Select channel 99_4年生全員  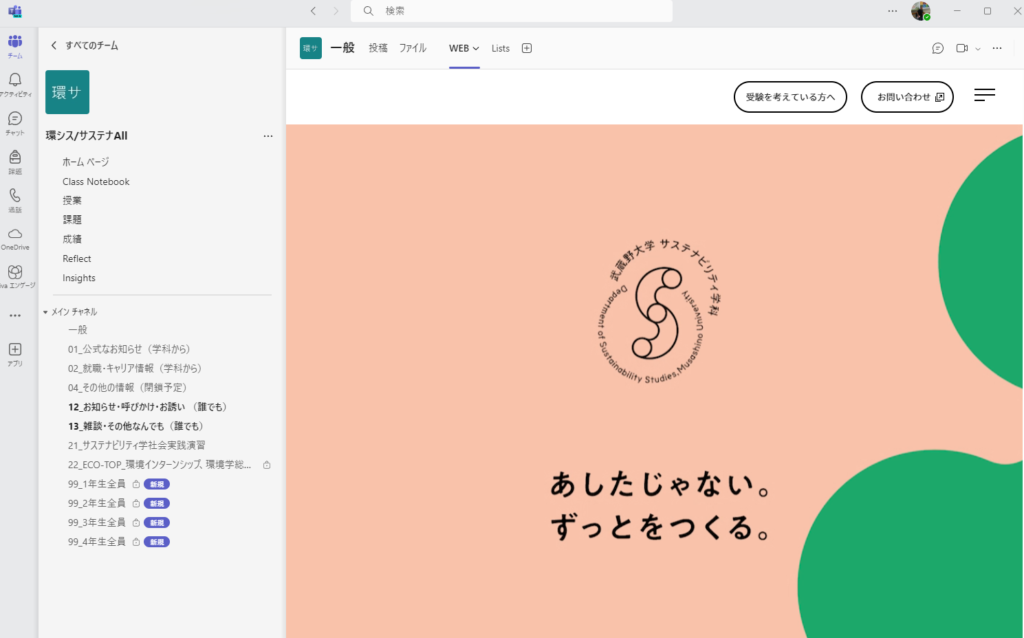97,542
